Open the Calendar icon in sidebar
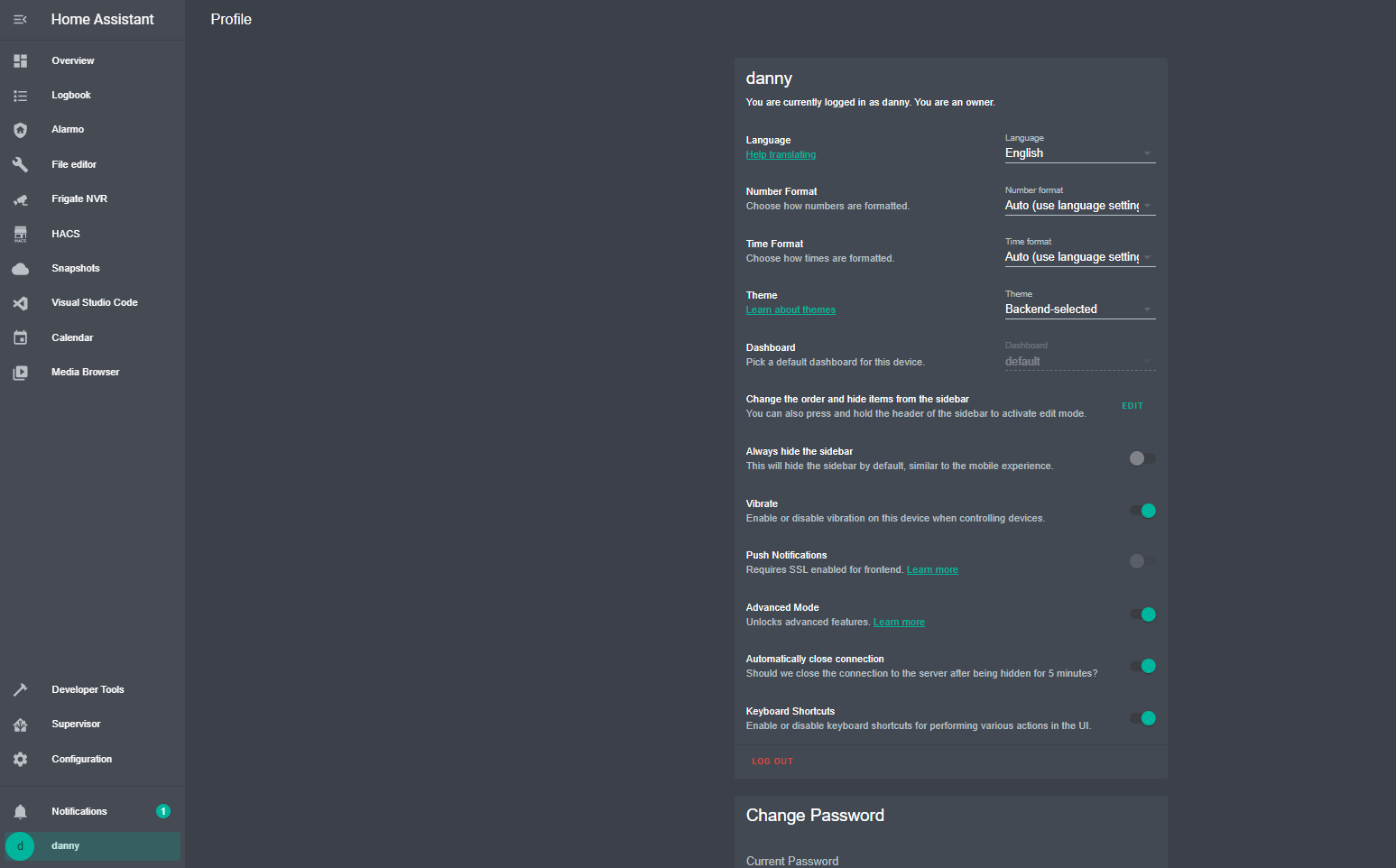Screen dimensions: 1396x868 20,337
